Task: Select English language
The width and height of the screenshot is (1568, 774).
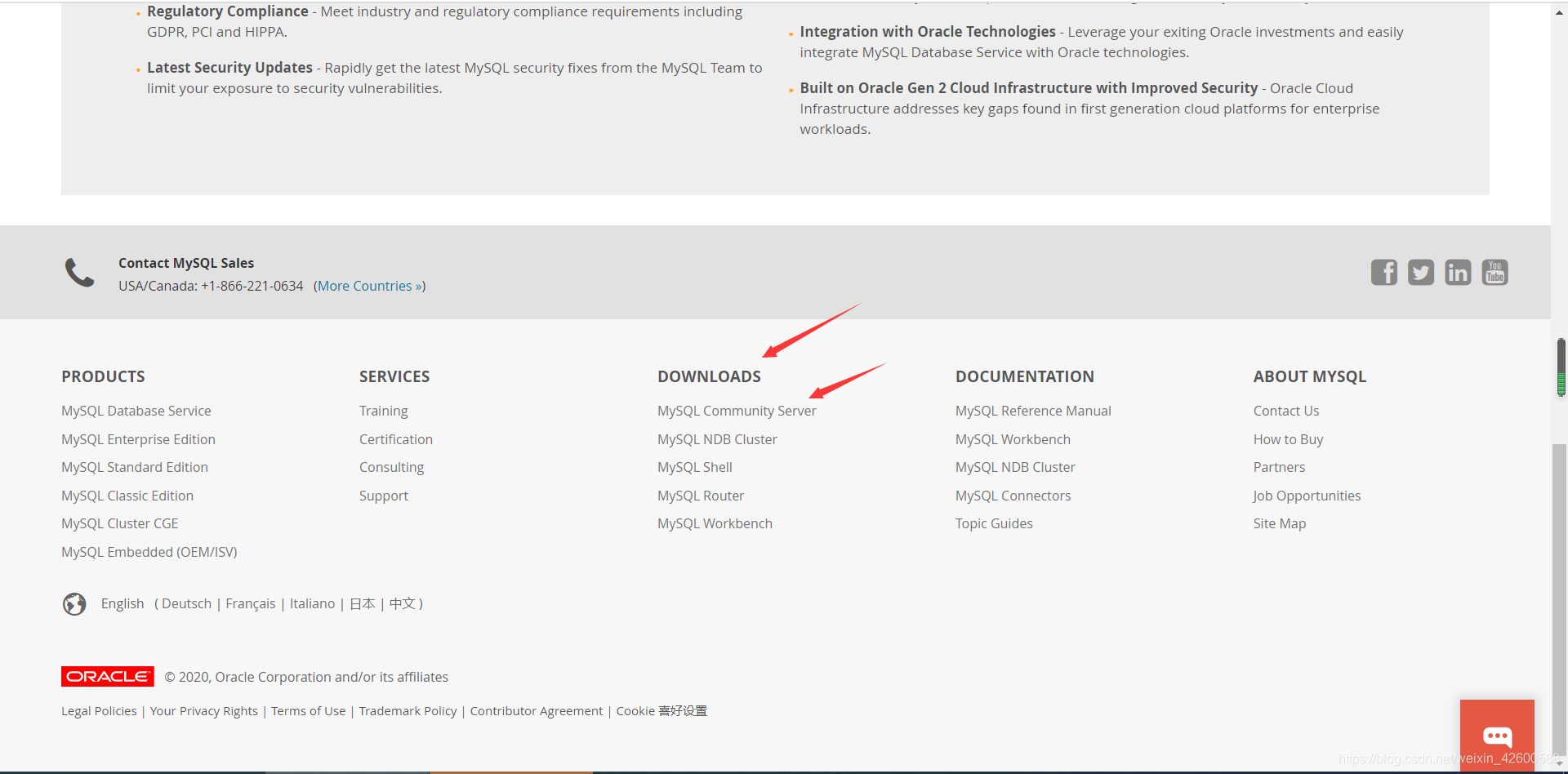Action: tap(122, 603)
